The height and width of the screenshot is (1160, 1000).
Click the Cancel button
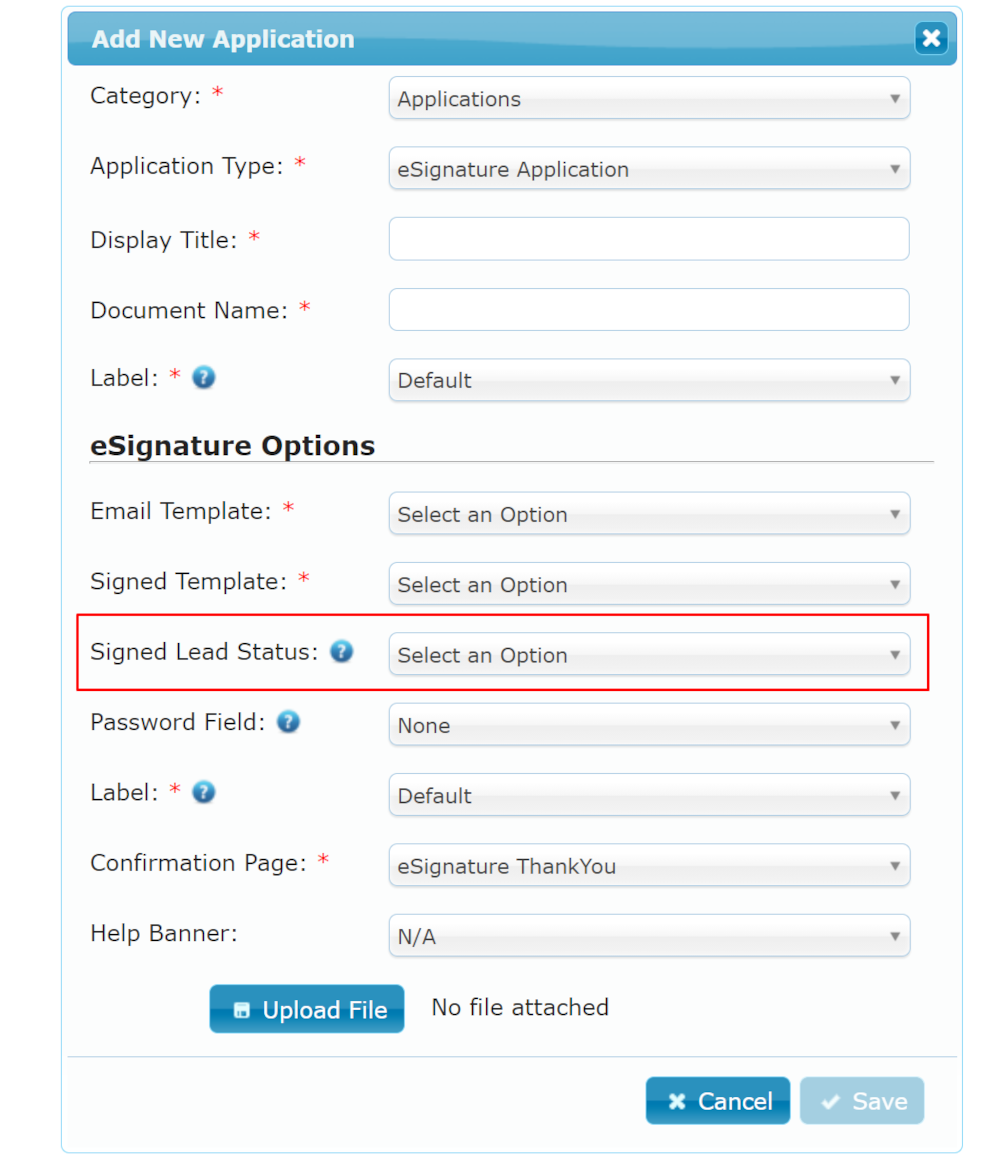pos(717,1100)
